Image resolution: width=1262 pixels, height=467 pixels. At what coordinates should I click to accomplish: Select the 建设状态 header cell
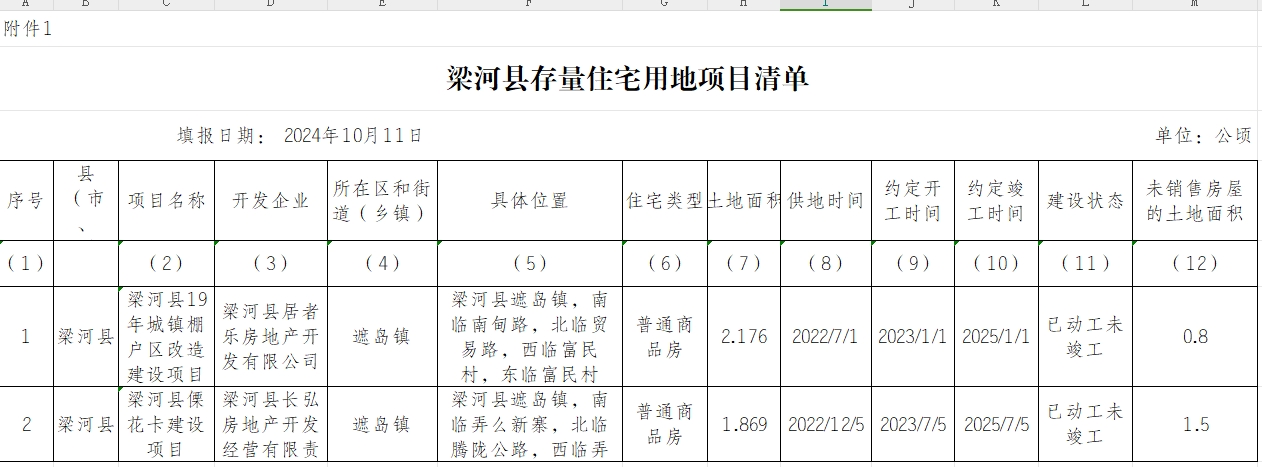point(1085,200)
